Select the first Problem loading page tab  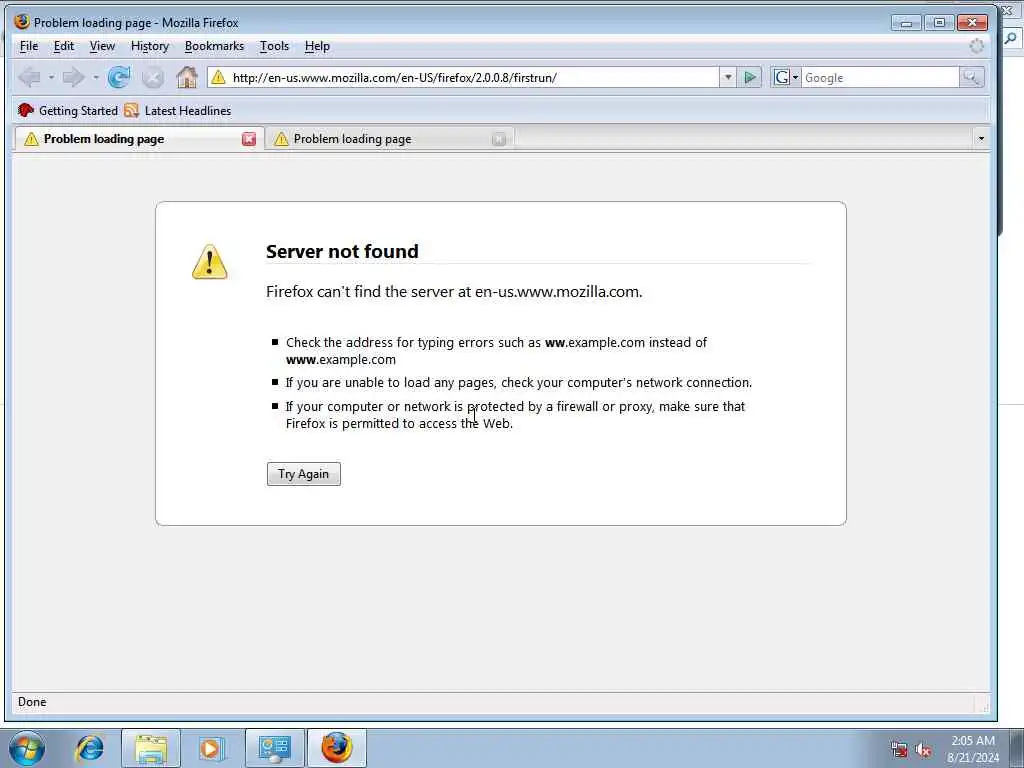tap(138, 139)
